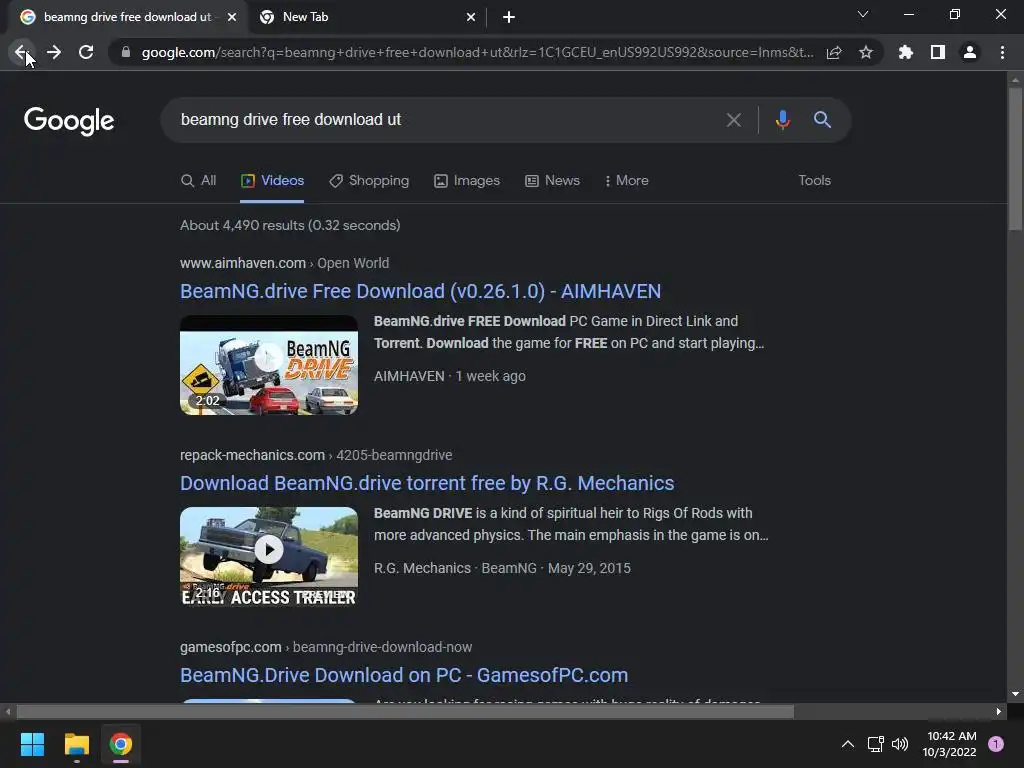
Task: Open the Windows Start menu
Action: (x=32, y=744)
